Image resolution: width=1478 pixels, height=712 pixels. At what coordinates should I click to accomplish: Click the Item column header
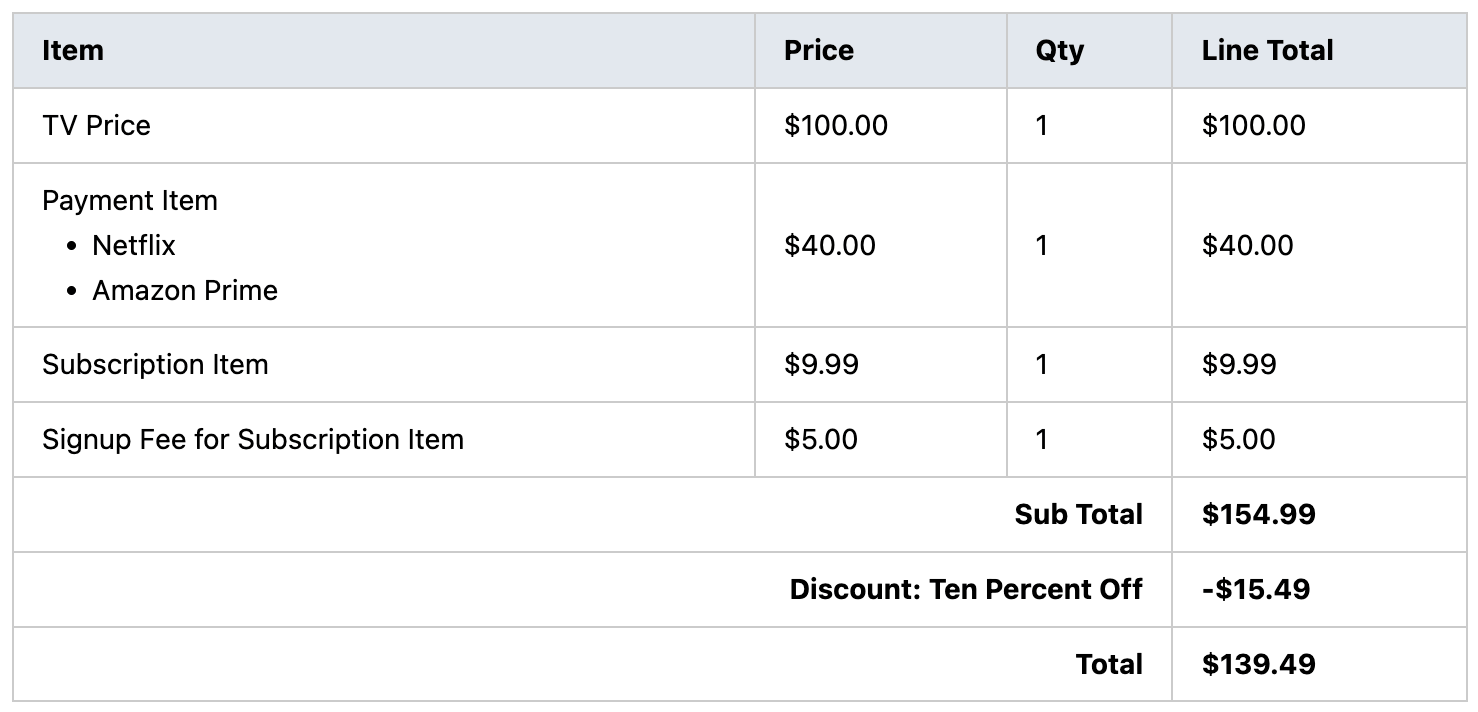73,51
